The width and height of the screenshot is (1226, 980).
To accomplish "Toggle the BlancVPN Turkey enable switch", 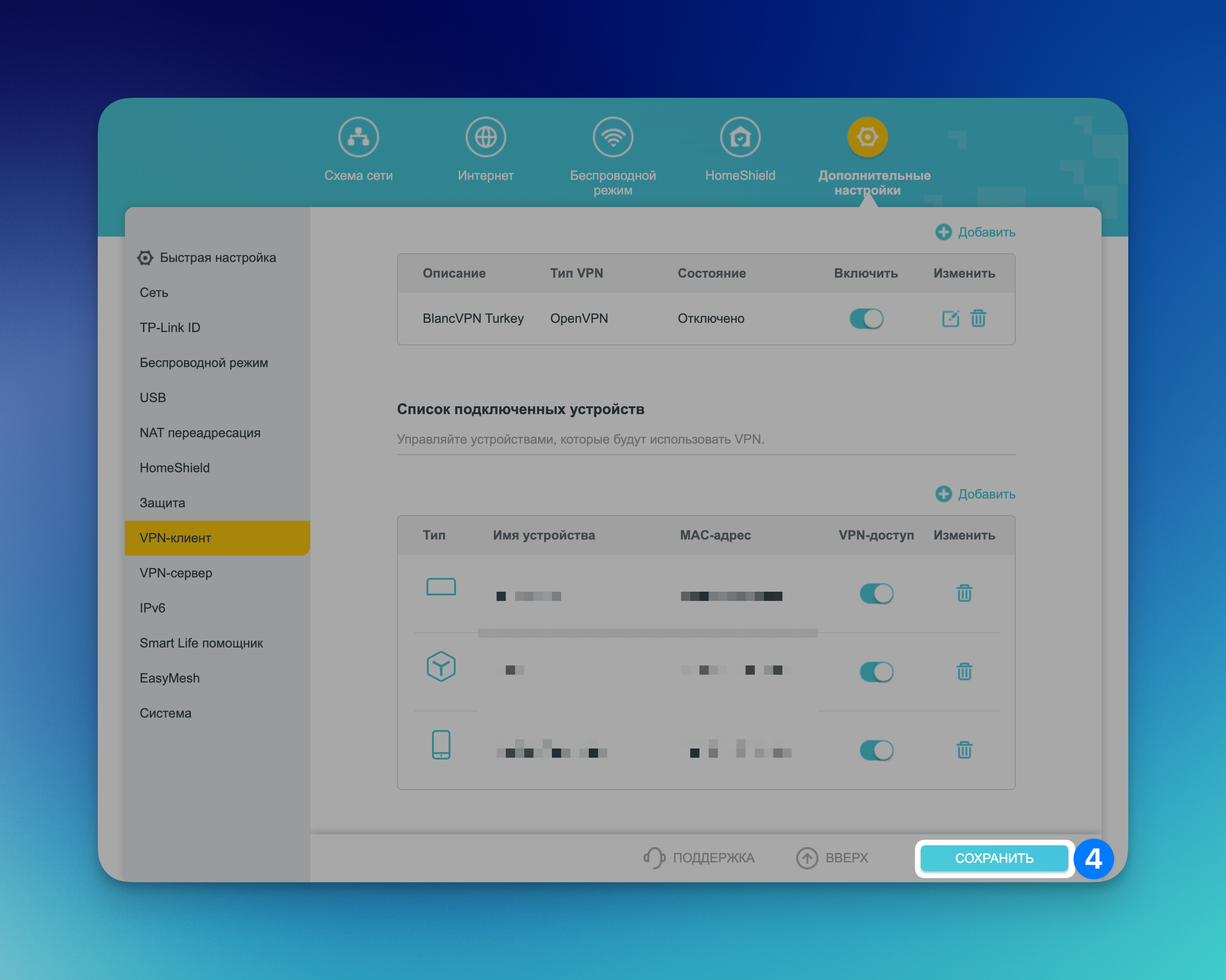I will pyautogui.click(x=866, y=319).
